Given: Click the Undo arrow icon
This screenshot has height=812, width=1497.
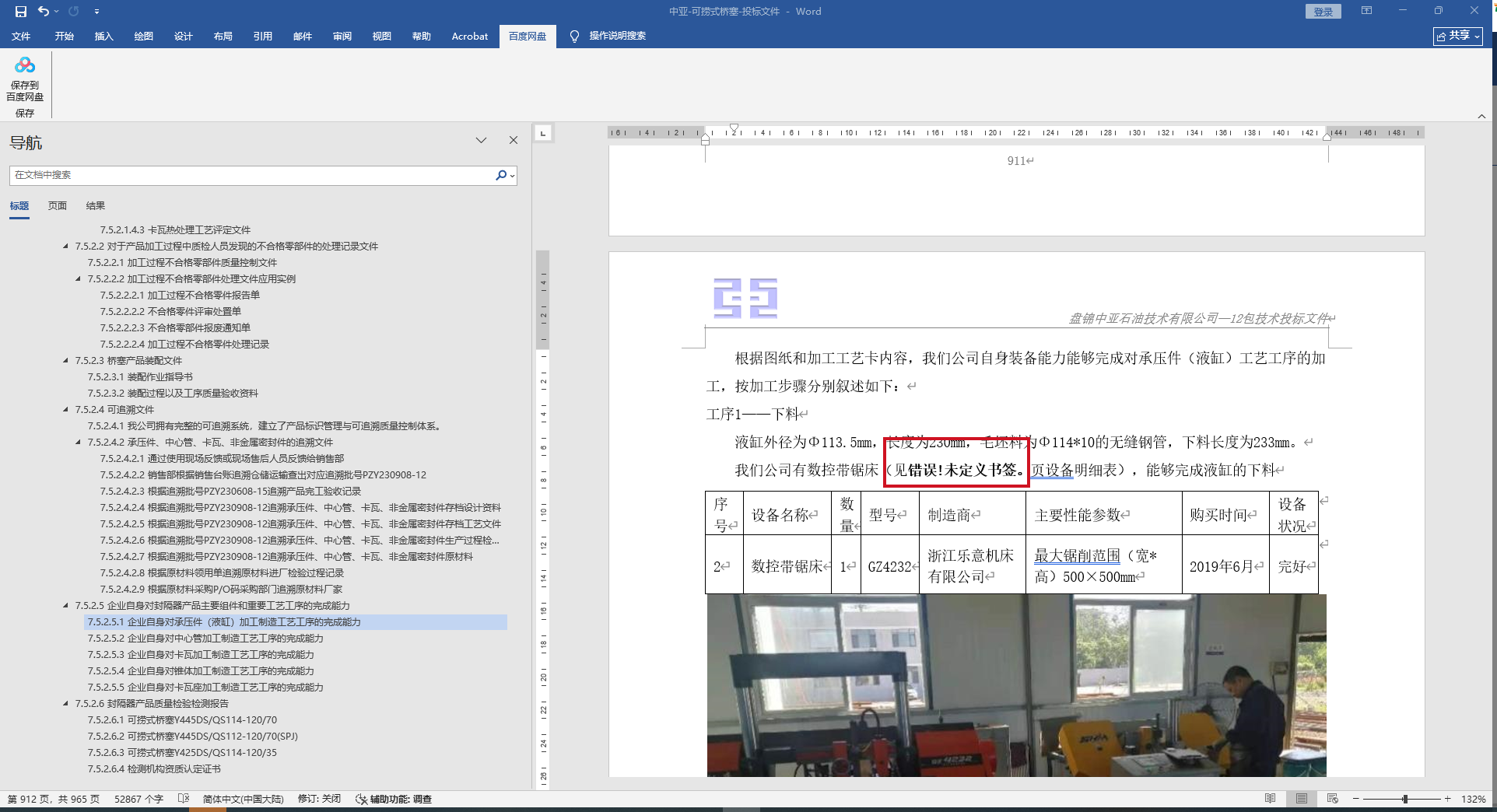Looking at the screenshot, I should pyautogui.click(x=44, y=11).
